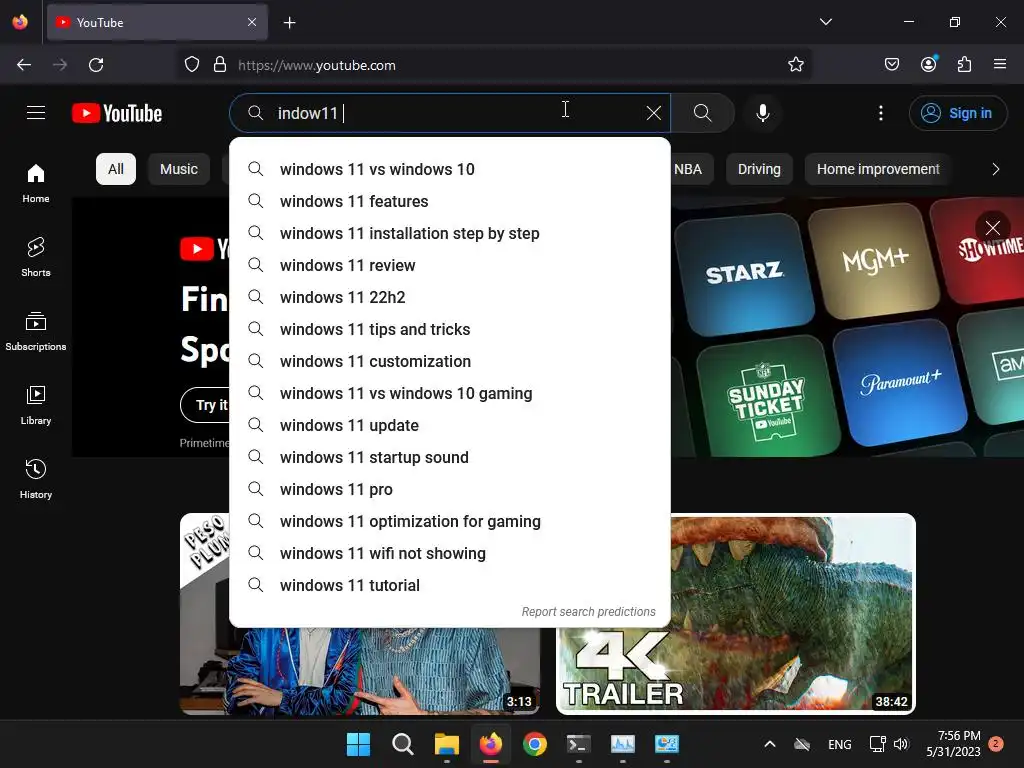Image resolution: width=1024 pixels, height=768 pixels.
Task: Open volume control in system tray
Action: pyautogui.click(x=901, y=744)
